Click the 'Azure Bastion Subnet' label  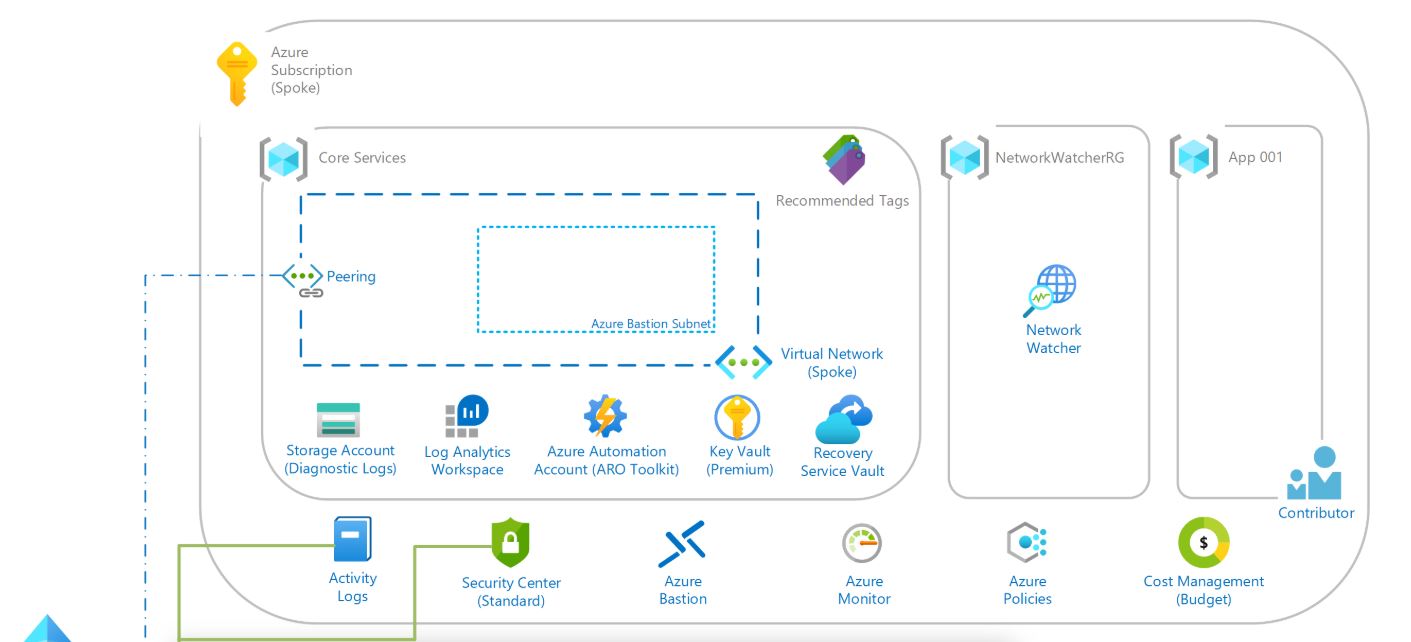tap(651, 324)
